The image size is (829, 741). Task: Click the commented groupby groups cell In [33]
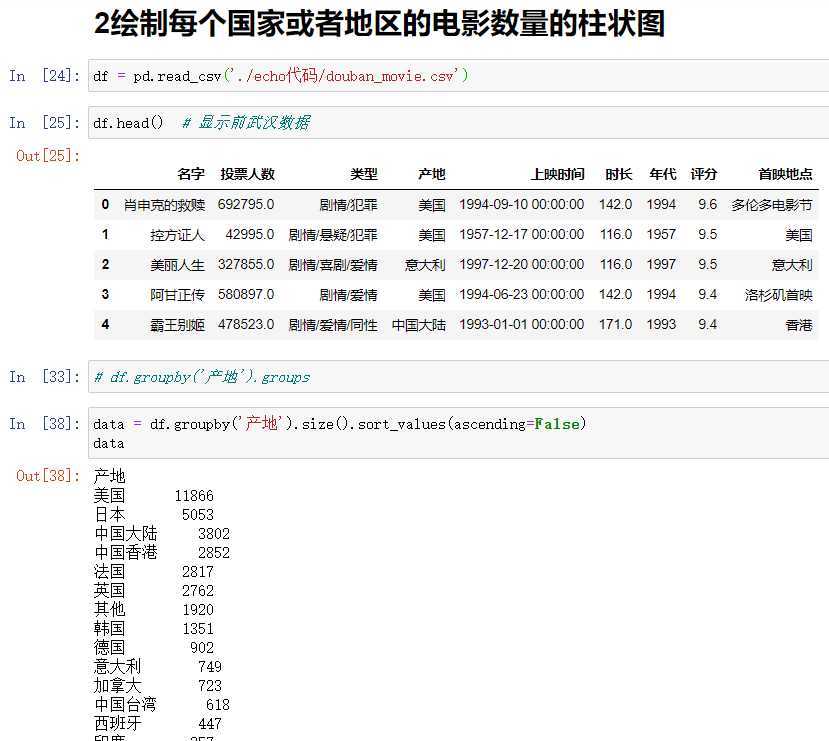tap(458, 377)
